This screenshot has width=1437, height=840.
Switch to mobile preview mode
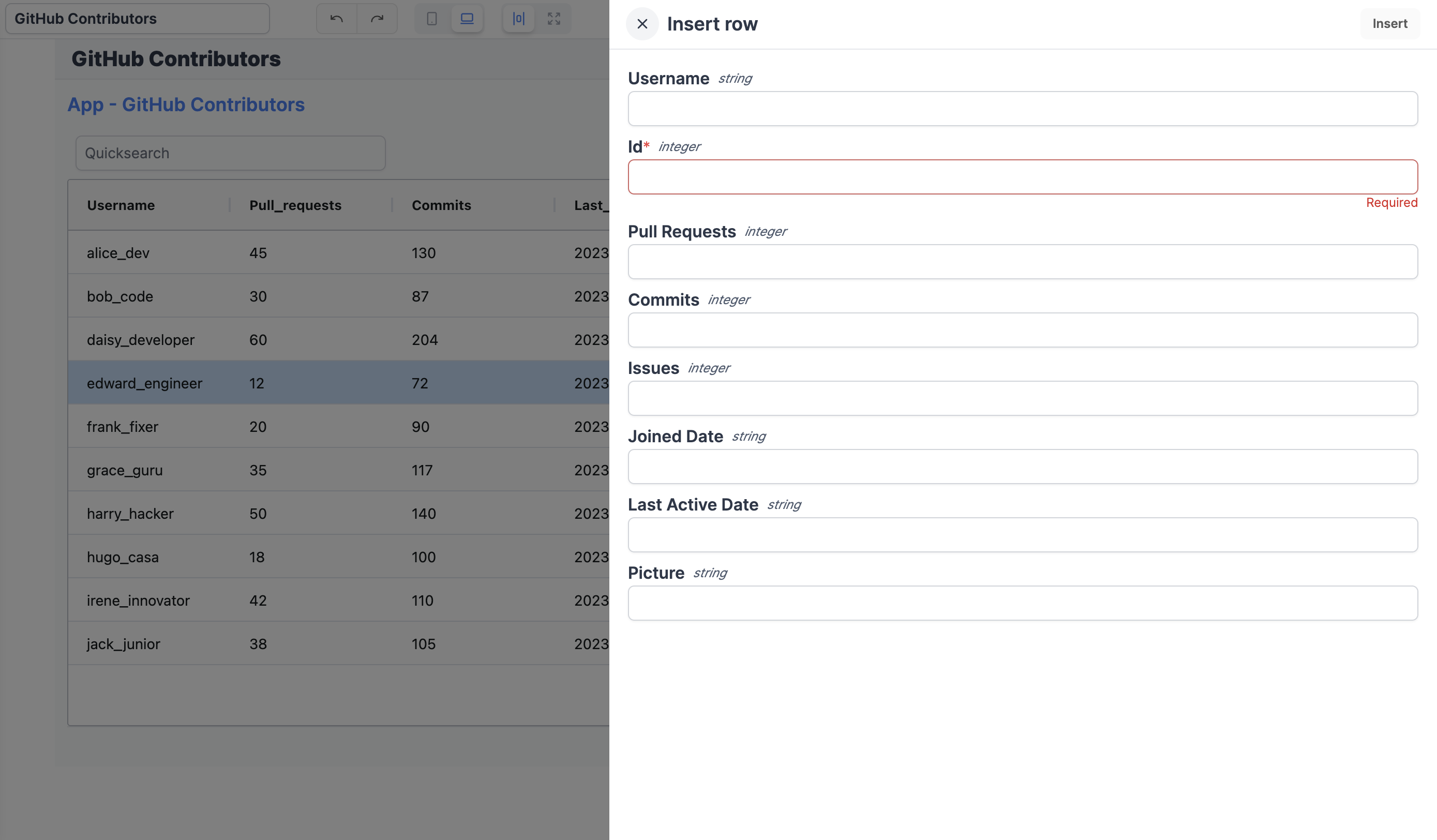point(432,18)
